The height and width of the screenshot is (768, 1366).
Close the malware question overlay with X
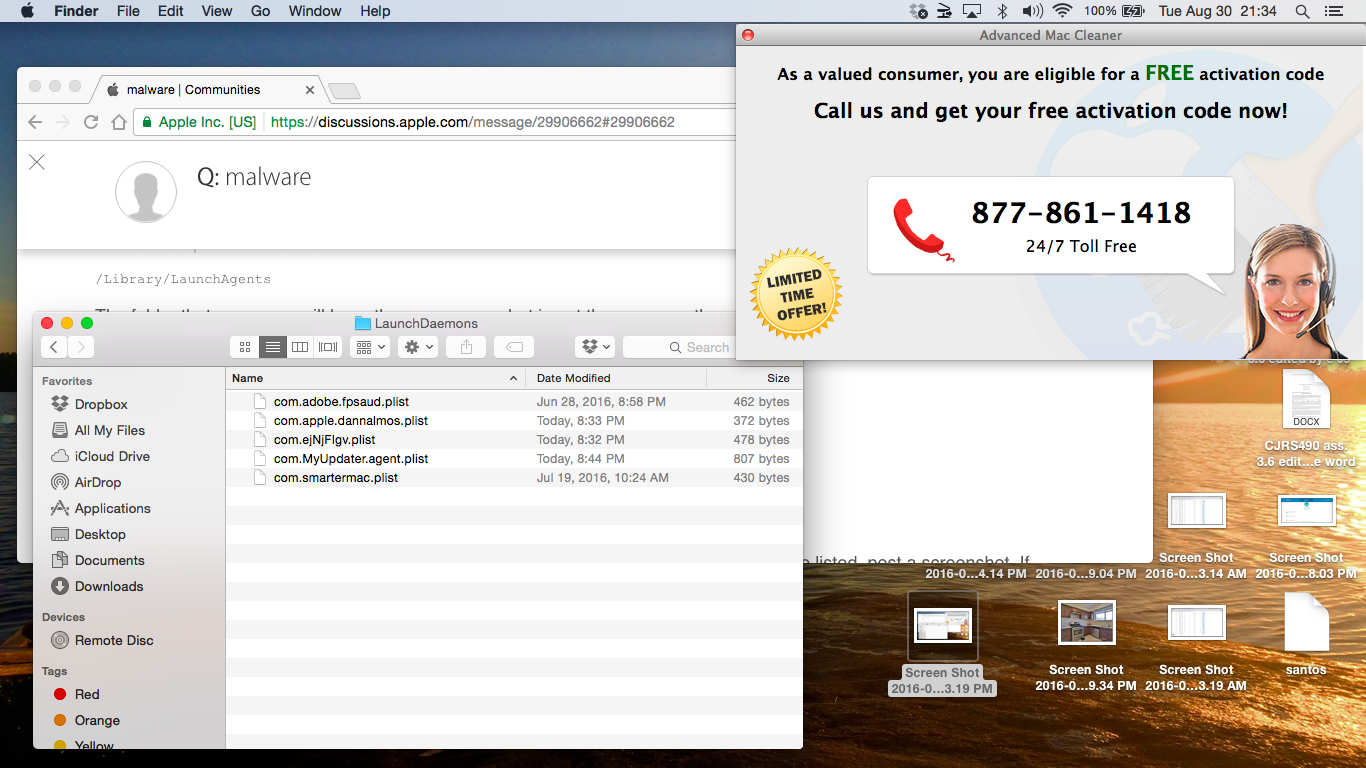point(37,162)
